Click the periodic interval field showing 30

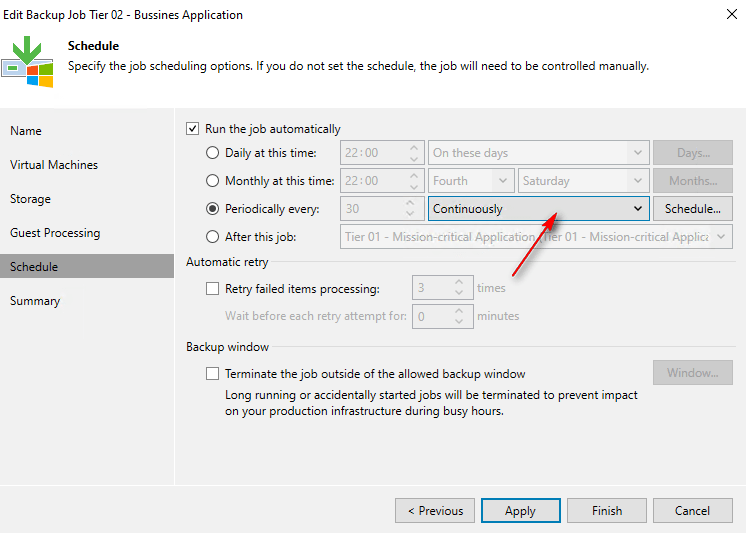(x=372, y=209)
